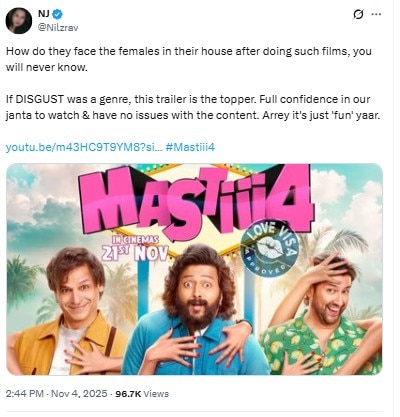This screenshot has height=417, width=400.
Task: View the 96.7K Views count
Action: point(142,394)
